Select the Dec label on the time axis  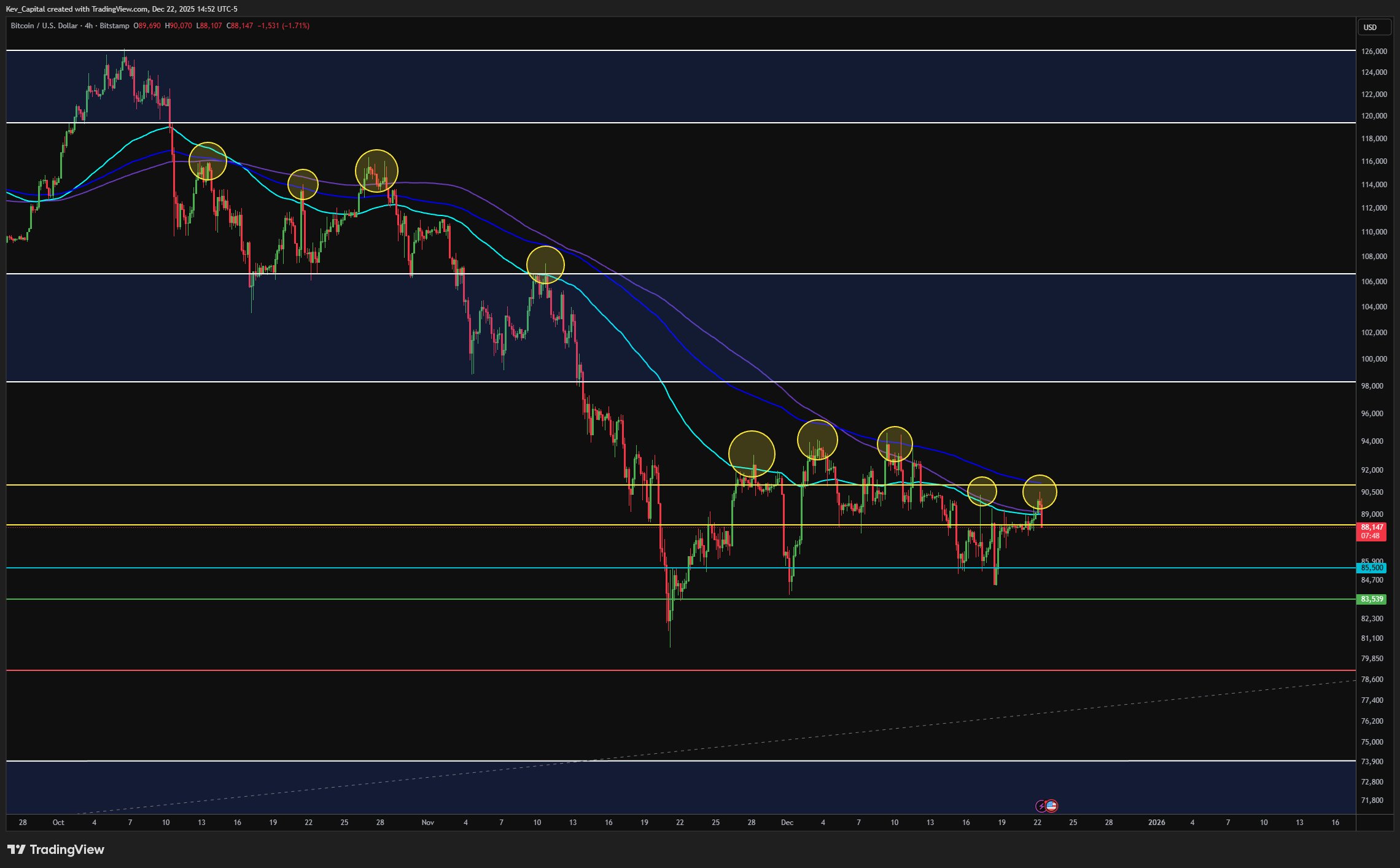tap(787, 823)
